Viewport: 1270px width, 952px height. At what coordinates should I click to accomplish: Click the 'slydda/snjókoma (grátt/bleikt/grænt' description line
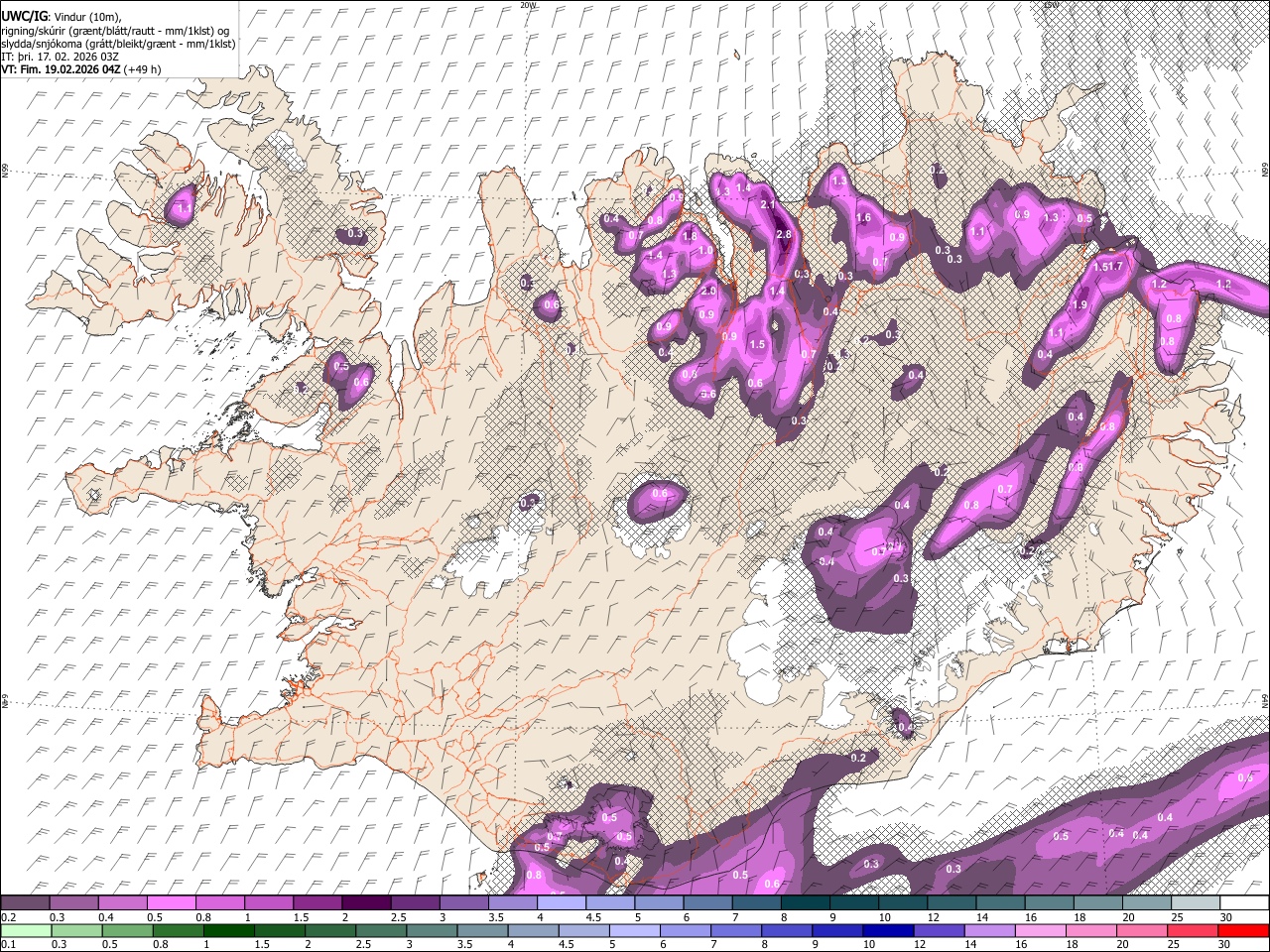click(x=118, y=44)
